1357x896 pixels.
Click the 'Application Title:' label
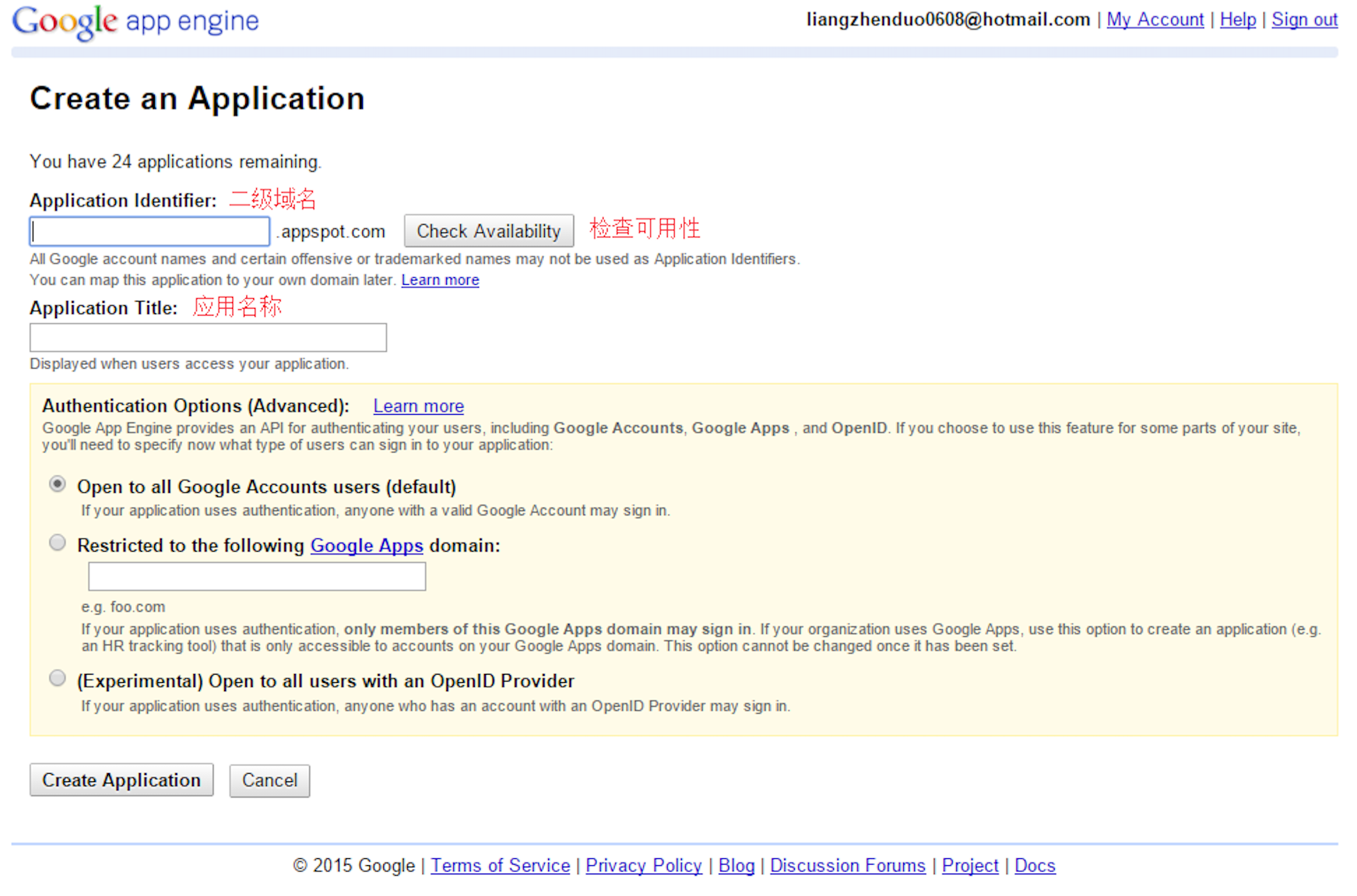[x=104, y=308]
